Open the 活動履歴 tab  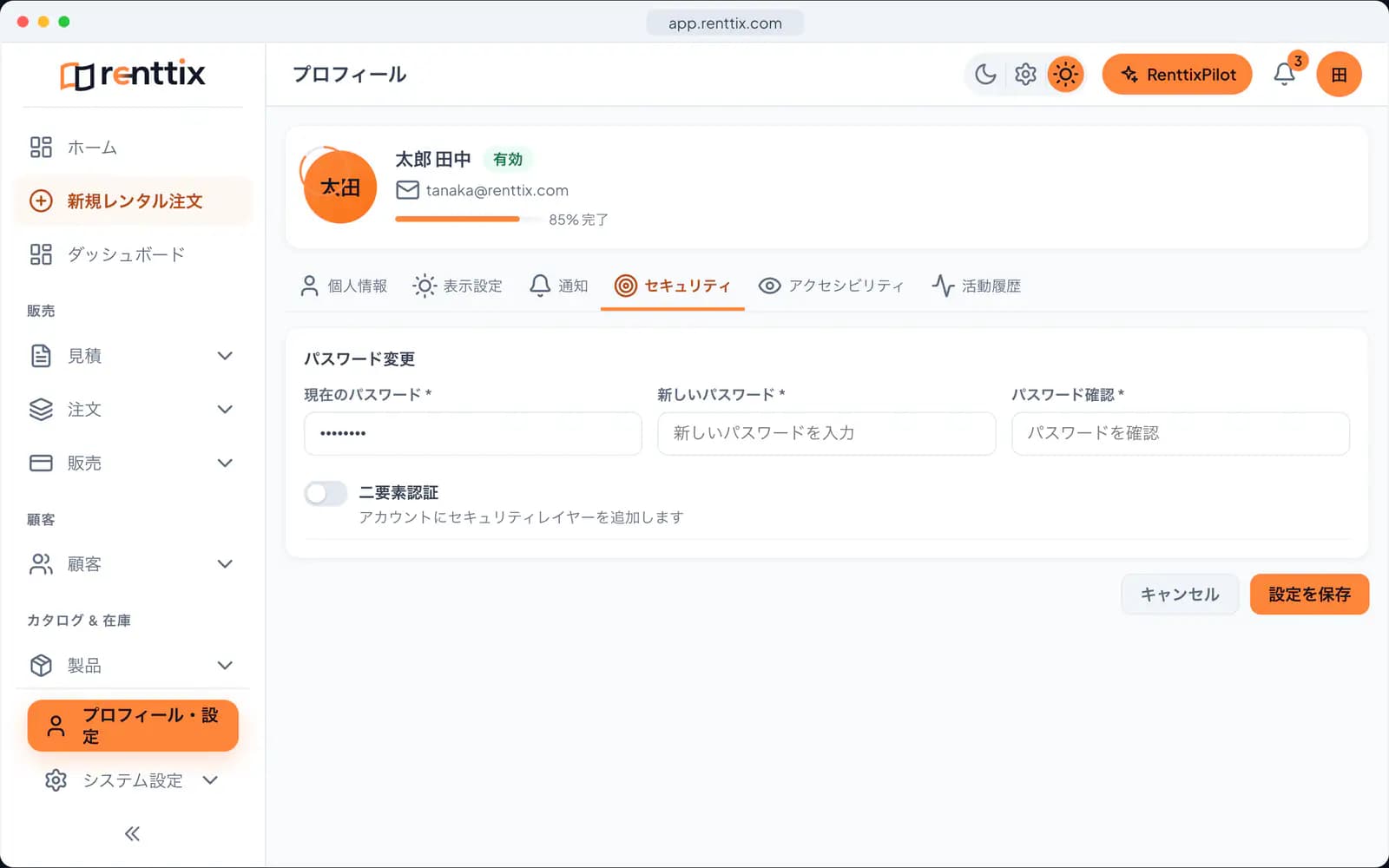[x=977, y=286]
